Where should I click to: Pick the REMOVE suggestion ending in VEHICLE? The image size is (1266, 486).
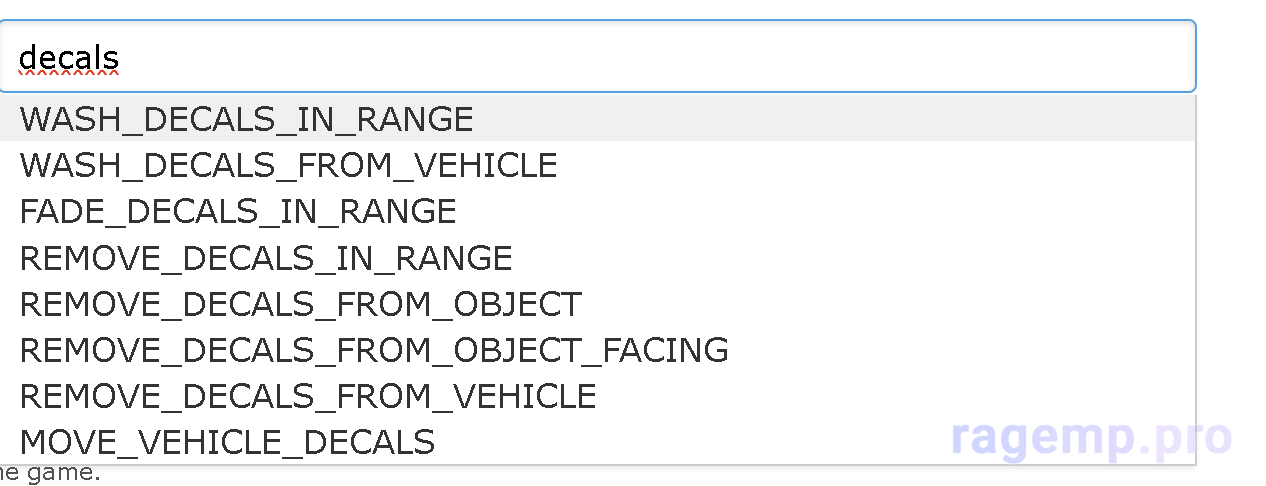(x=308, y=396)
